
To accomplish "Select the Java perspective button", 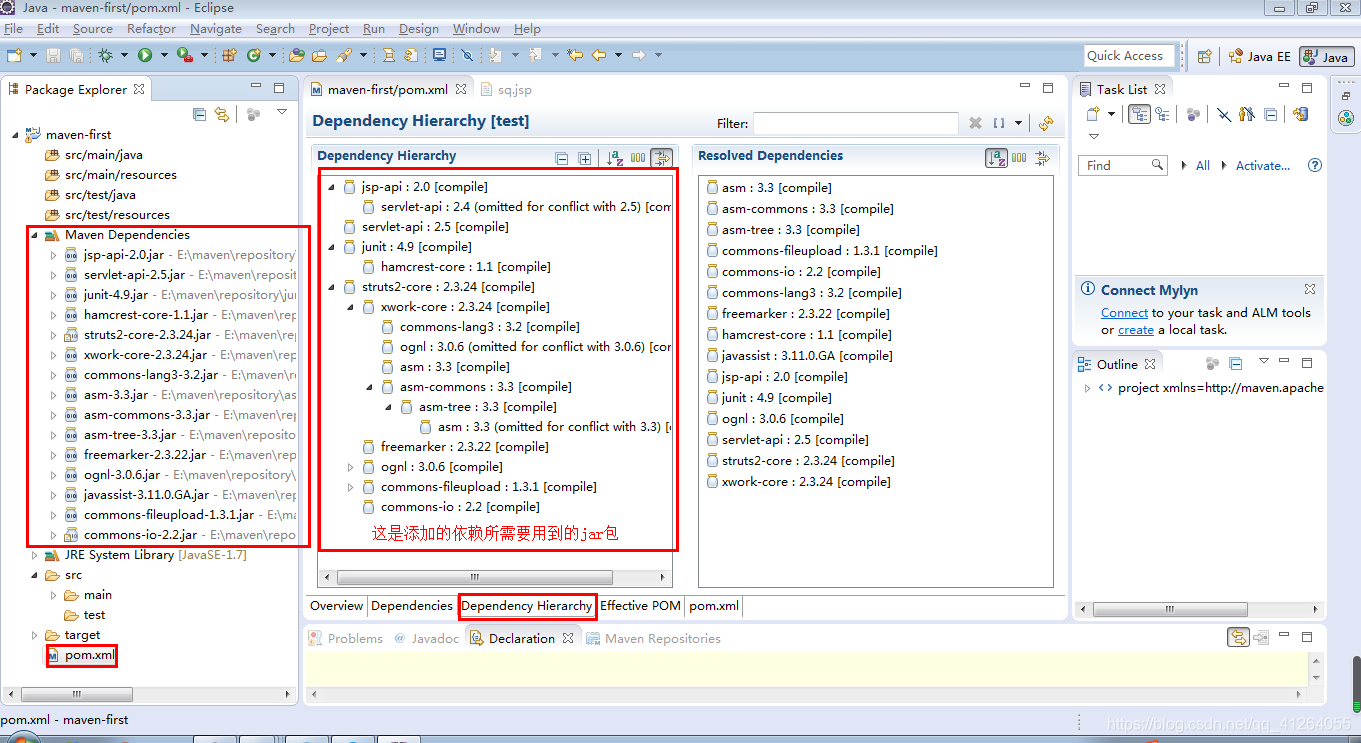I will click(1327, 56).
